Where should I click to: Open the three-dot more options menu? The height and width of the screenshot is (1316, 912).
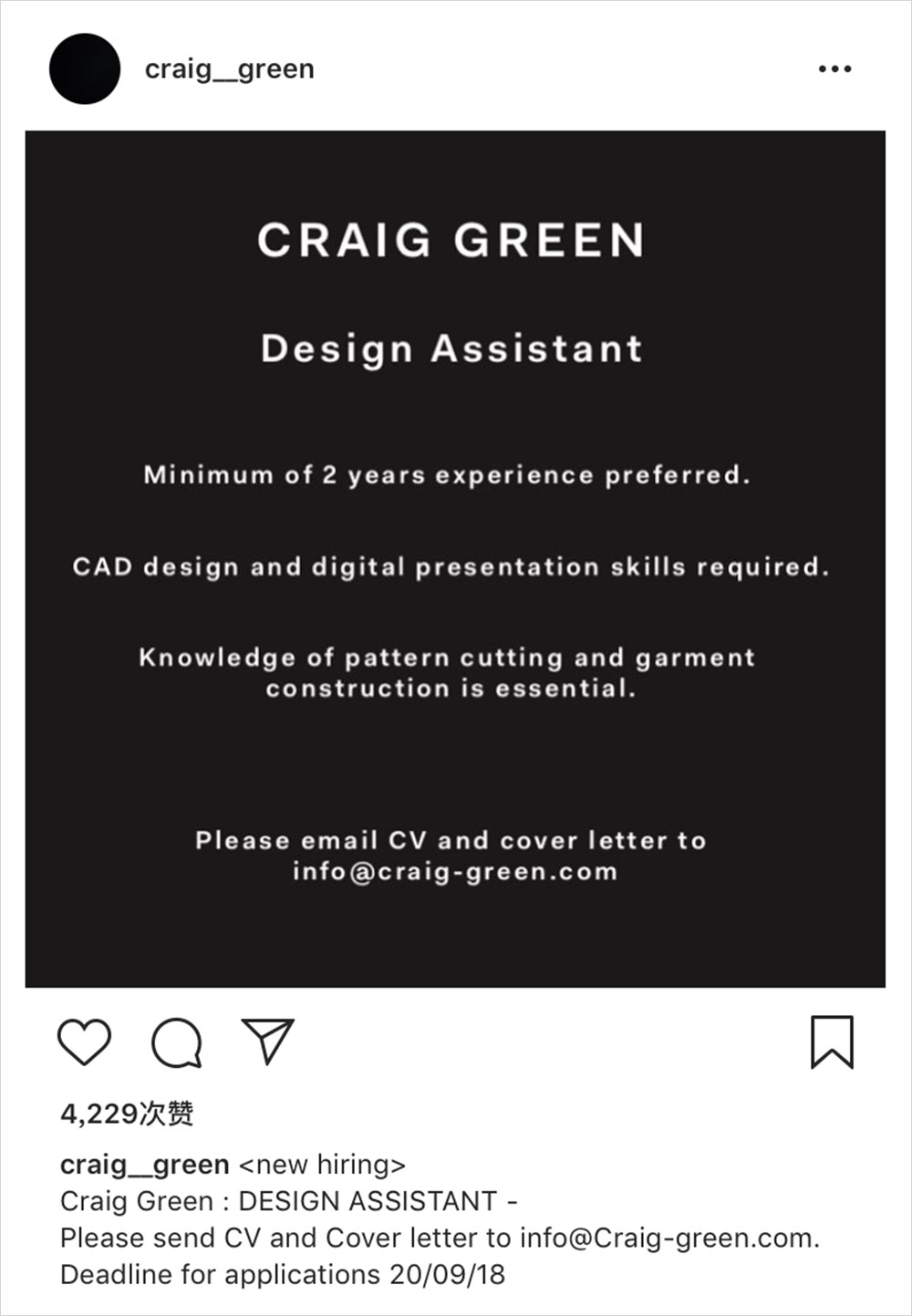pyautogui.click(x=834, y=69)
